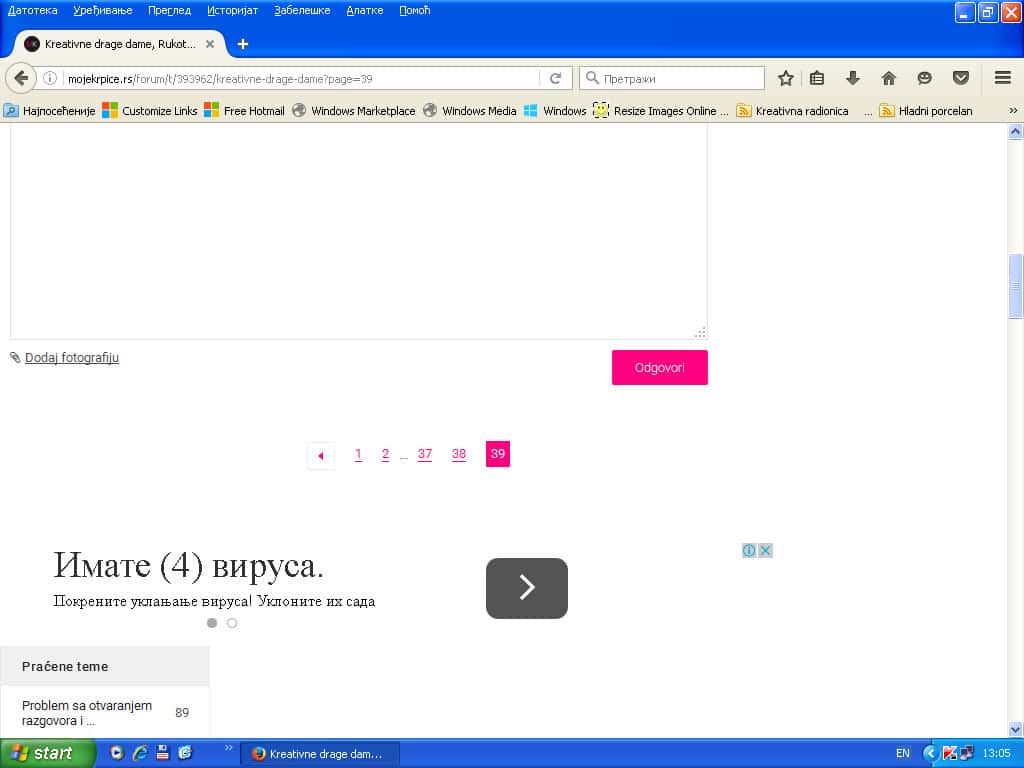
Task: Open the Windows Marketplace bookmark
Action: click(353, 110)
